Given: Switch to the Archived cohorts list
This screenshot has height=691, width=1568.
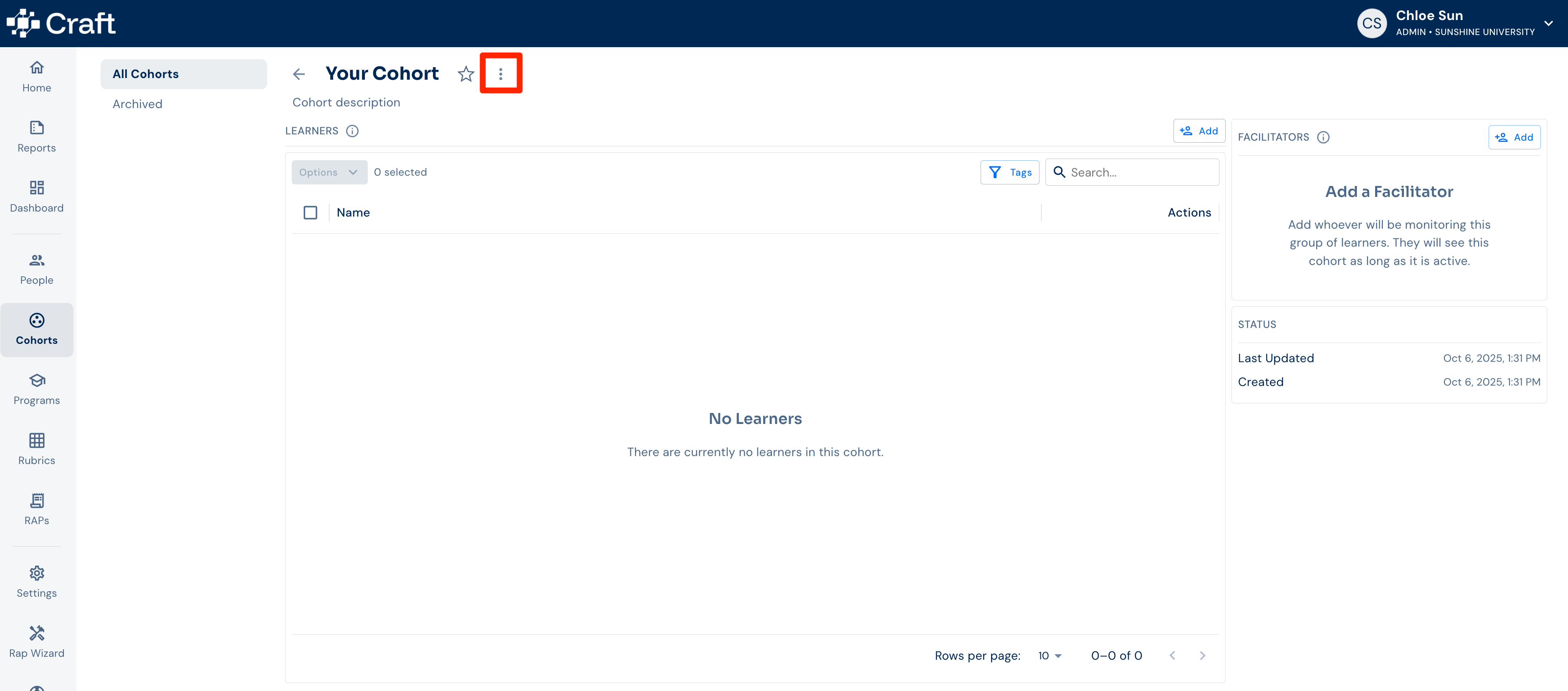Looking at the screenshot, I should pos(138,104).
